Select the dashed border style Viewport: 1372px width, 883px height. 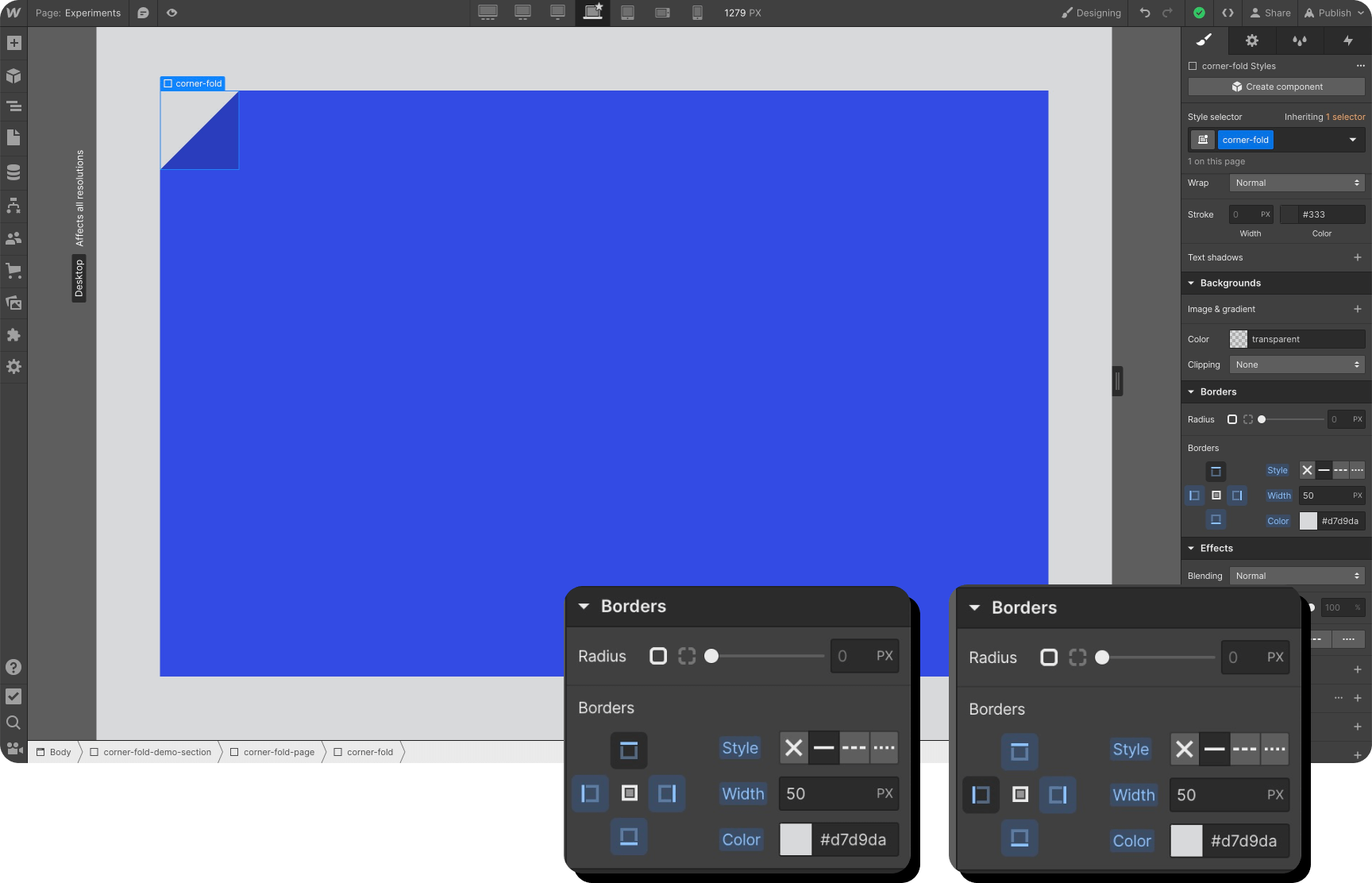click(x=1339, y=470)
